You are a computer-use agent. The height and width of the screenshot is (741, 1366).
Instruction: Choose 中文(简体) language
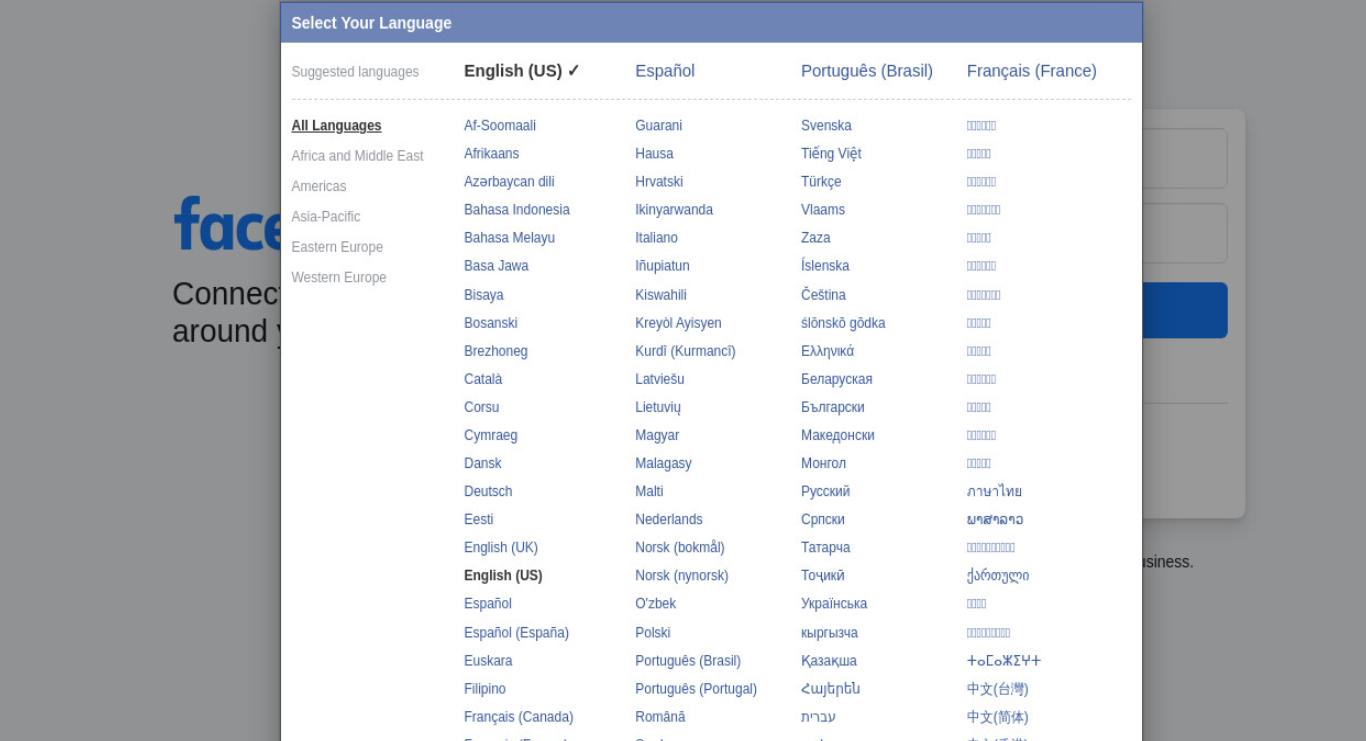(997, 717)
